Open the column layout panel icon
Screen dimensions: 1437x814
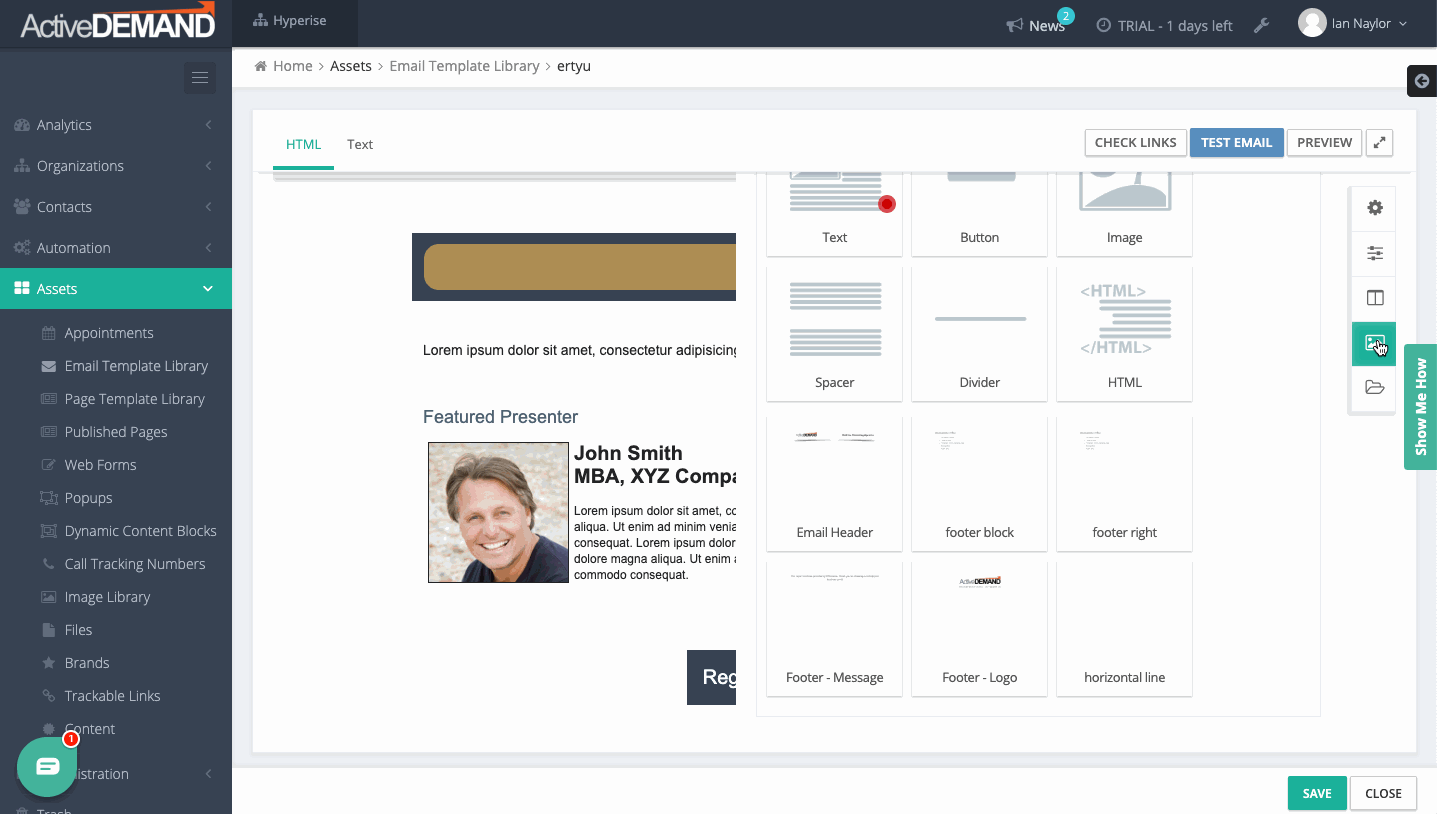pos(1375,298)
